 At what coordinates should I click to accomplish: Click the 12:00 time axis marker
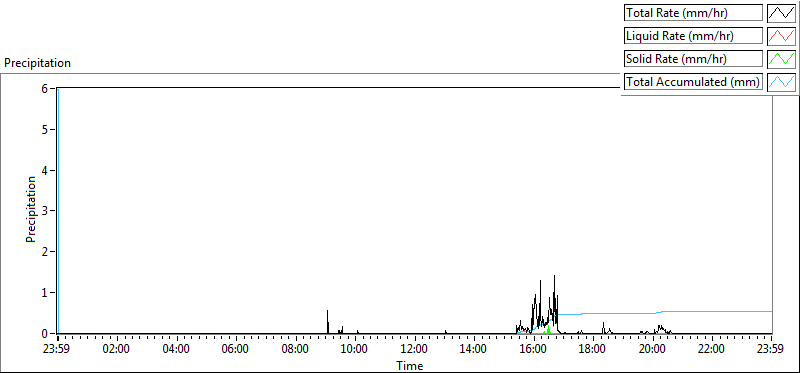pyautogui.click(x=415, y=350)
